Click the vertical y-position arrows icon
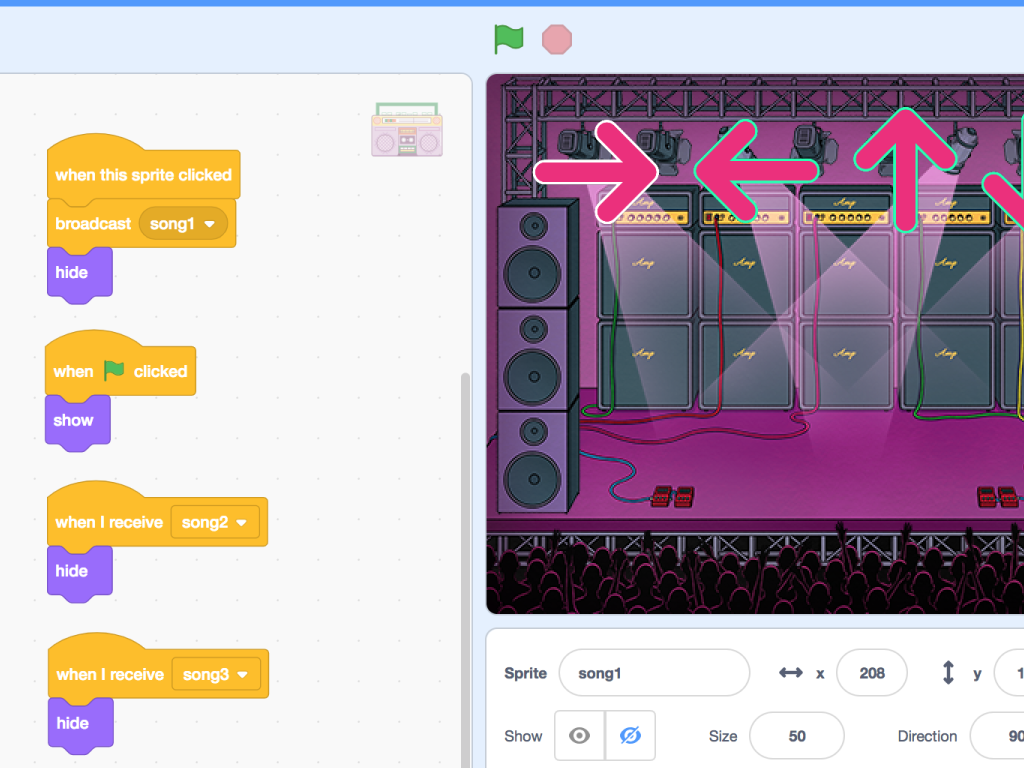Image resolution: width=1024 pixels, height=768 pixels. coord(948,673)
